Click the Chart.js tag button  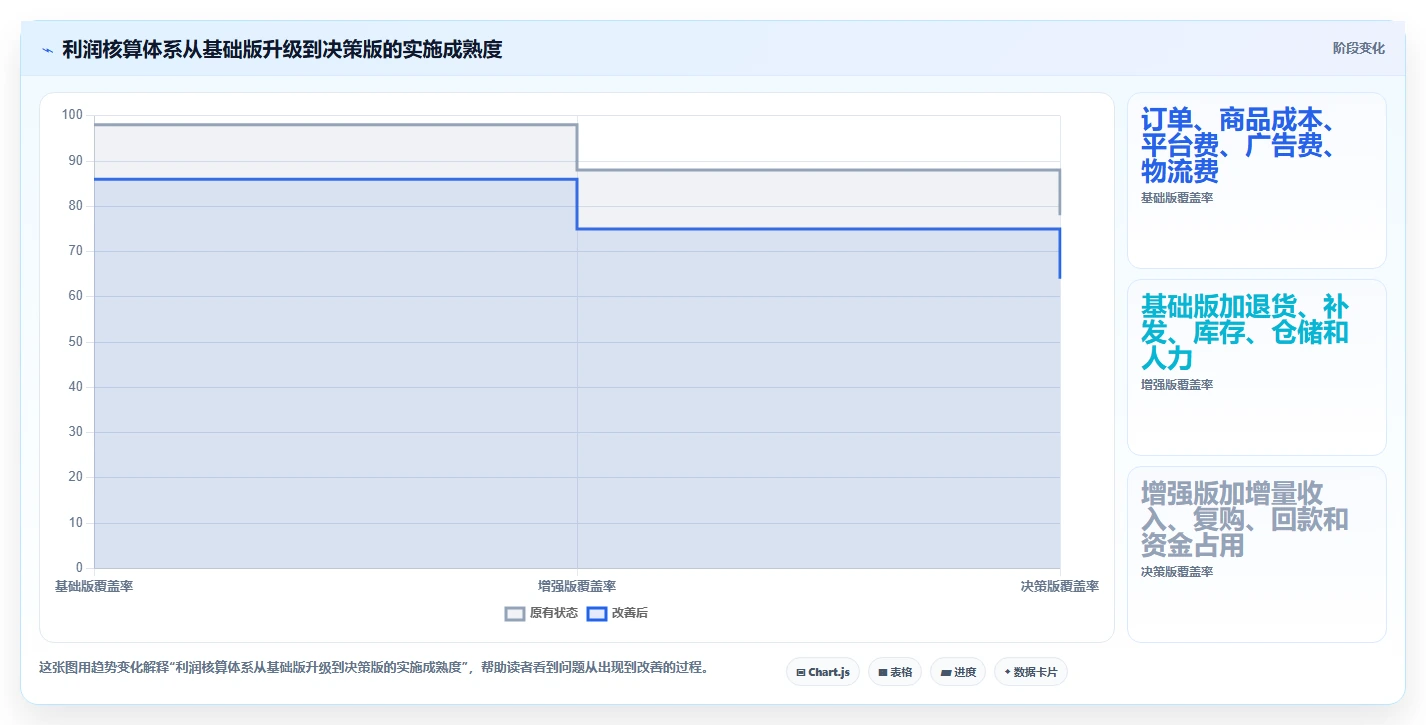[x=823, y=672]
